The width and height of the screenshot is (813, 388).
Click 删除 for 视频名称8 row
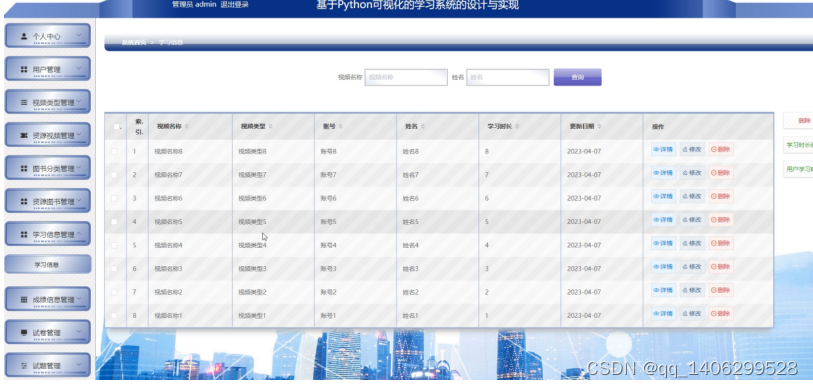pos(721,149)
